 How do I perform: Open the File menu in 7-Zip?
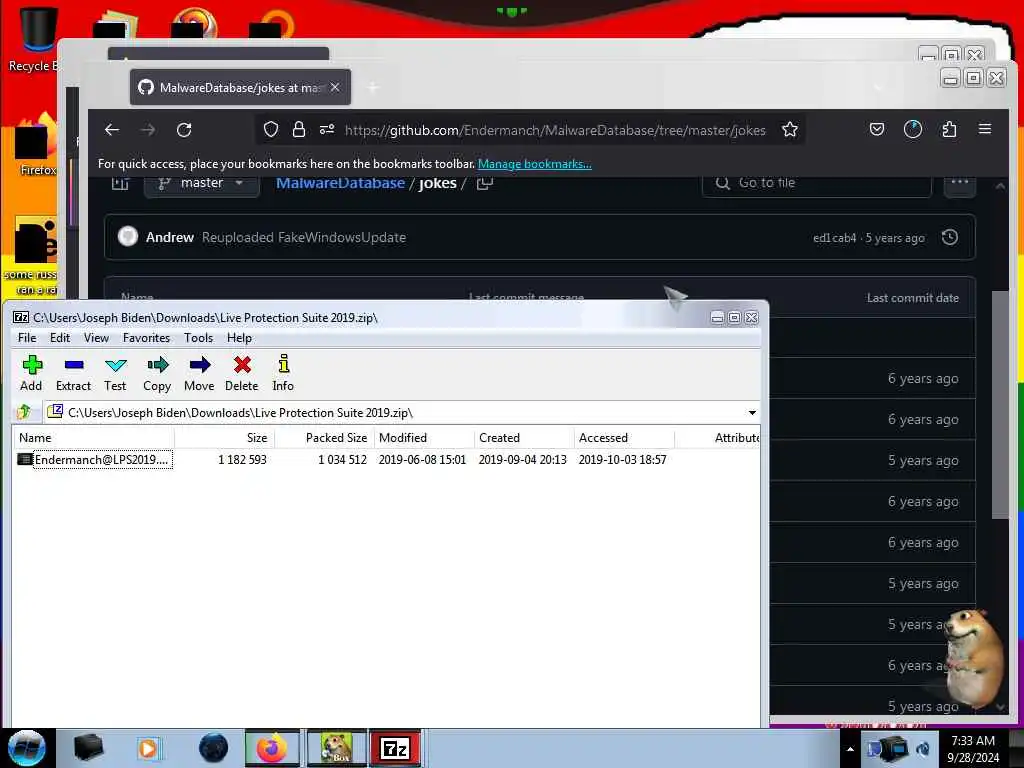tap(27, 338)
